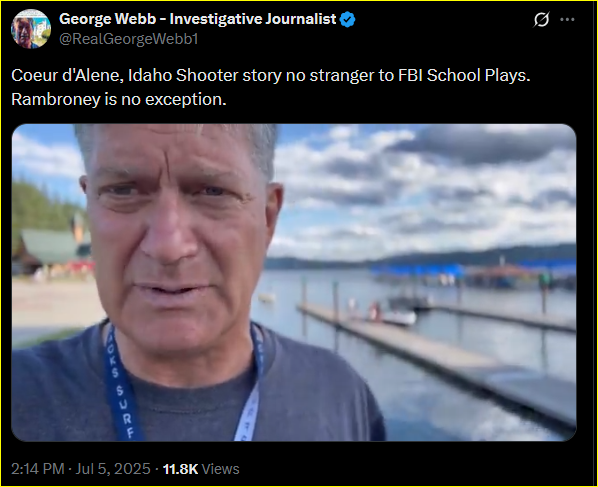
Task: Open the @RealGeorgeWebb1 handle link
Action: coord(129,39)
